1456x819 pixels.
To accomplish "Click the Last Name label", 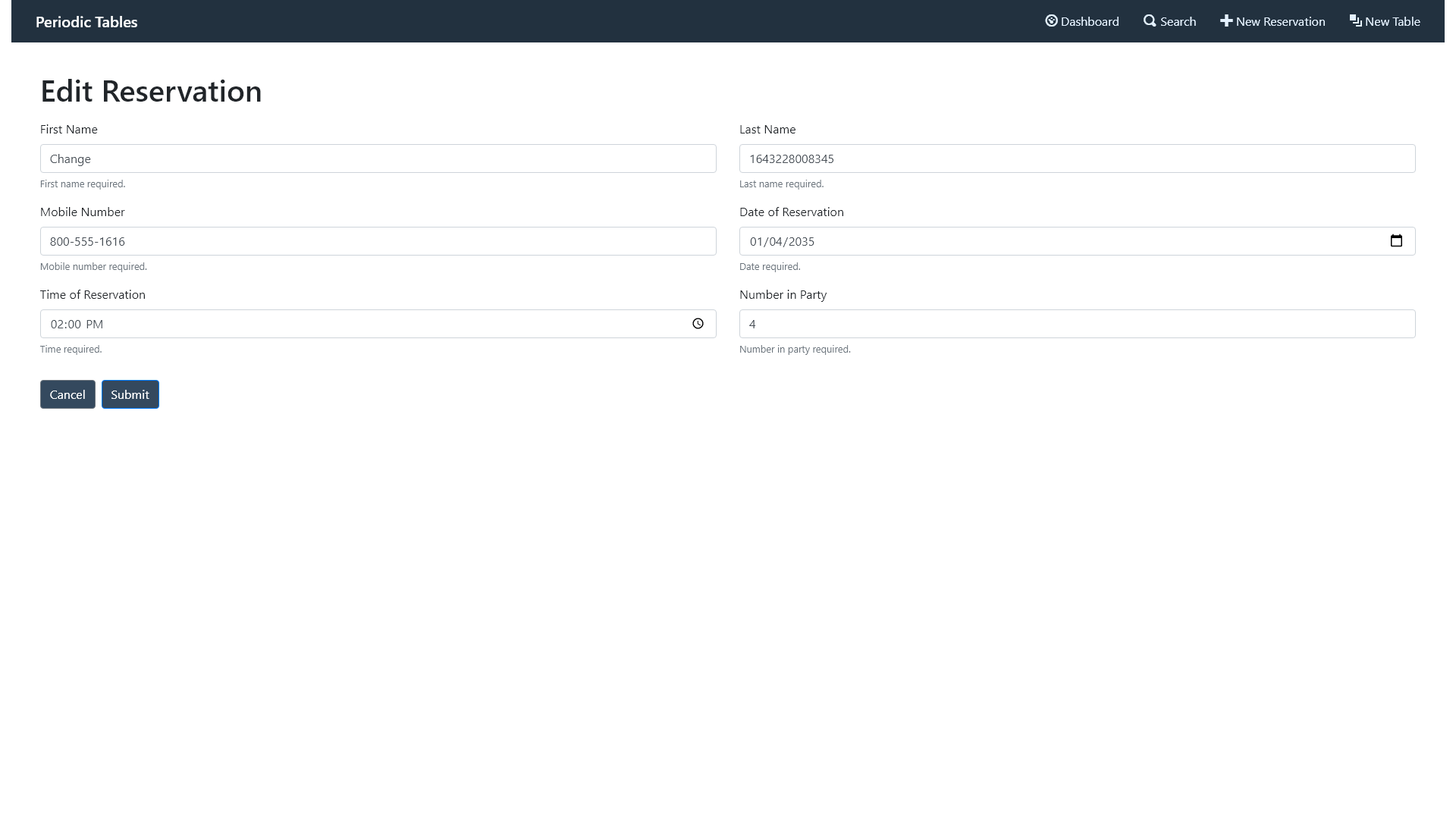I will click(x=767, y=130).
